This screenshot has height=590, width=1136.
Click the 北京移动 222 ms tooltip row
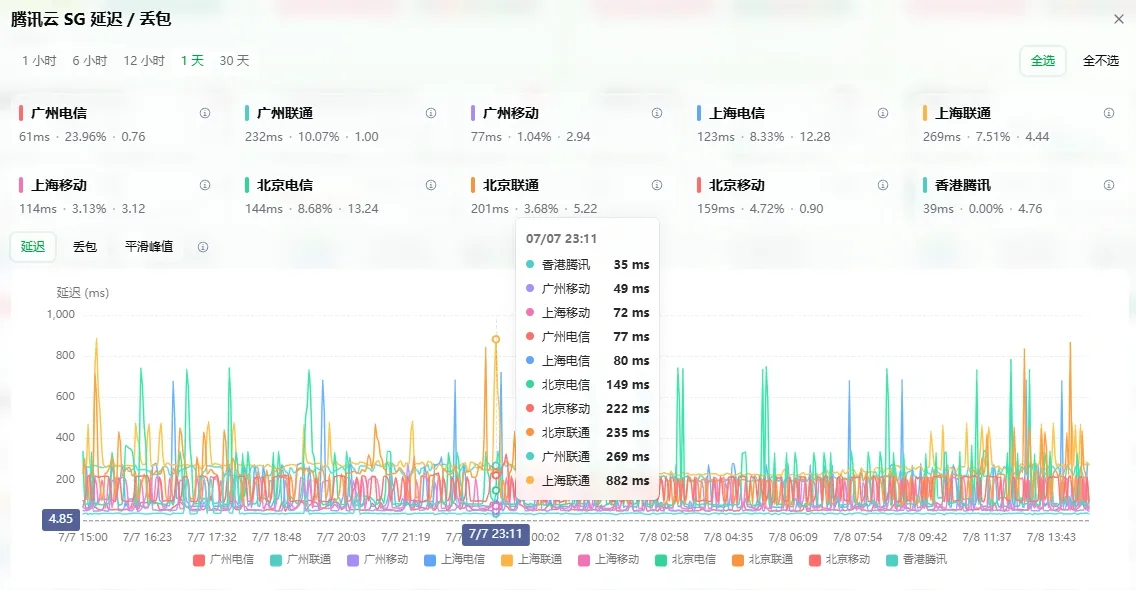coord(588,409)
